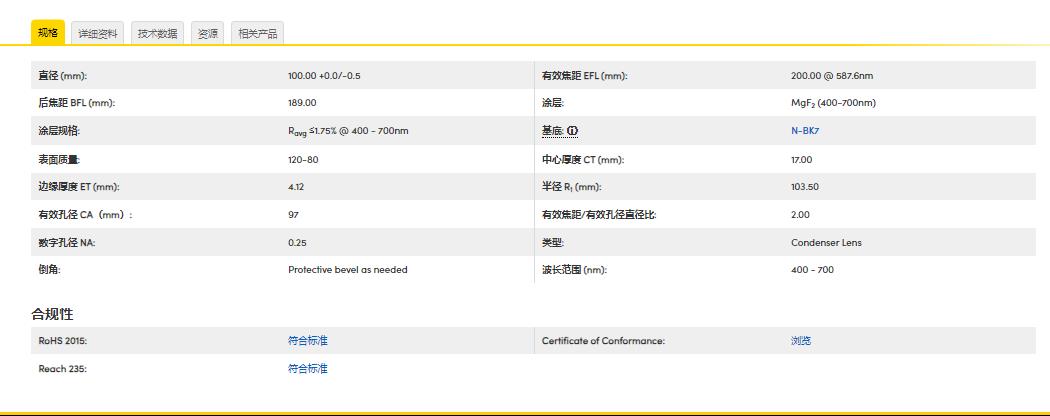Open 浏览 link for Certificate of Conformance
Screen dimensions: 1050x416
click(x=801, y=340)
